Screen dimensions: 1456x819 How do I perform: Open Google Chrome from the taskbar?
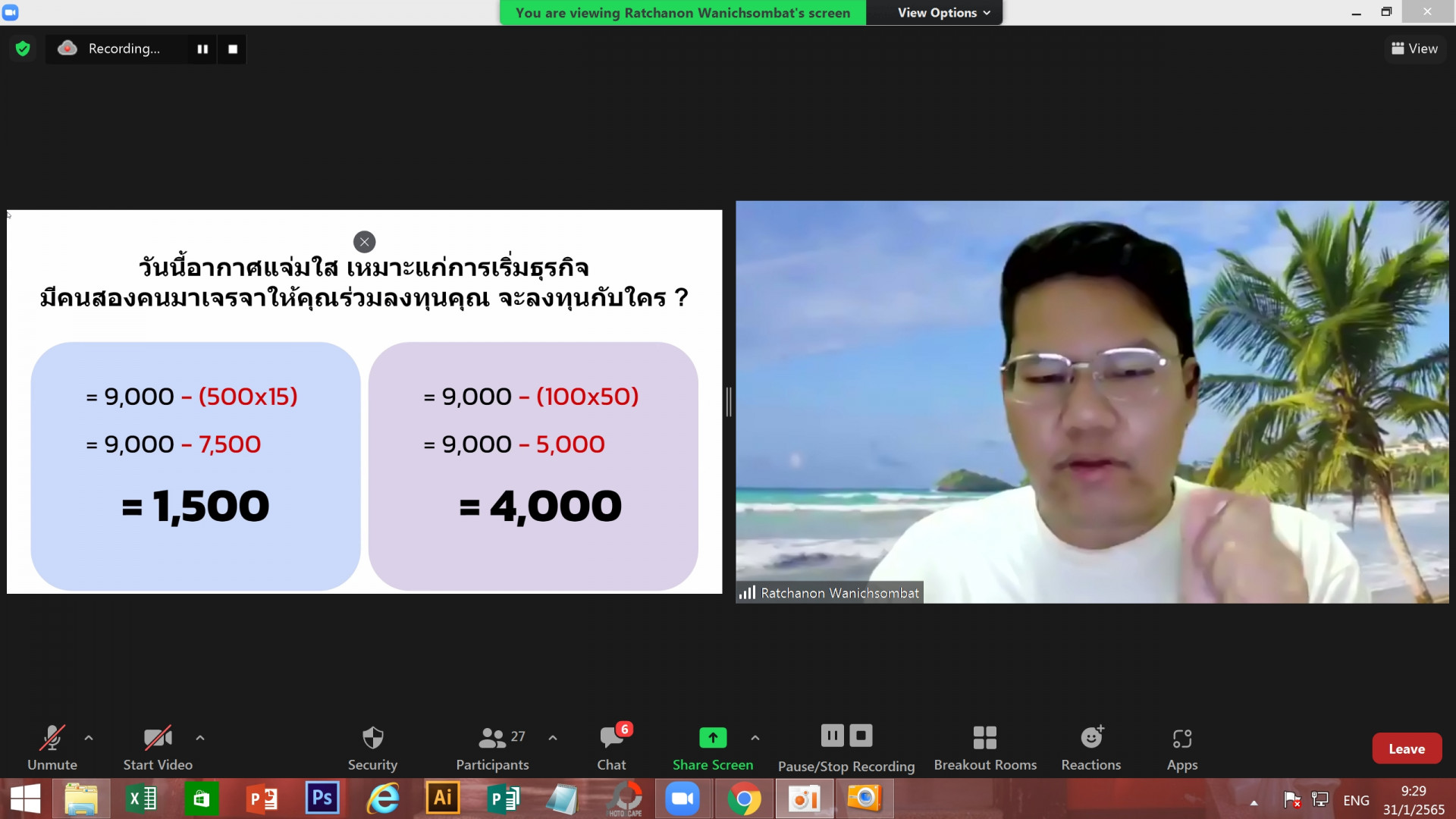[744, 799]
